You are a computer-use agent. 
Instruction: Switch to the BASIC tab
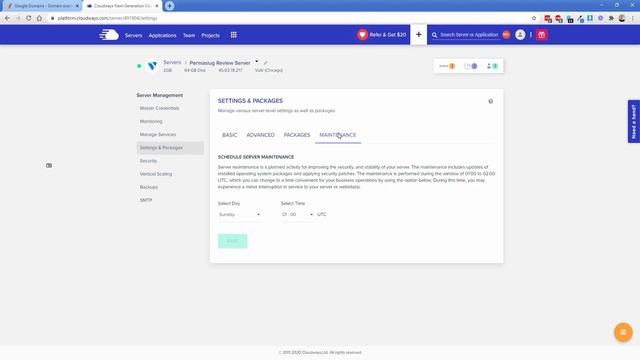[x=229, y=135]
